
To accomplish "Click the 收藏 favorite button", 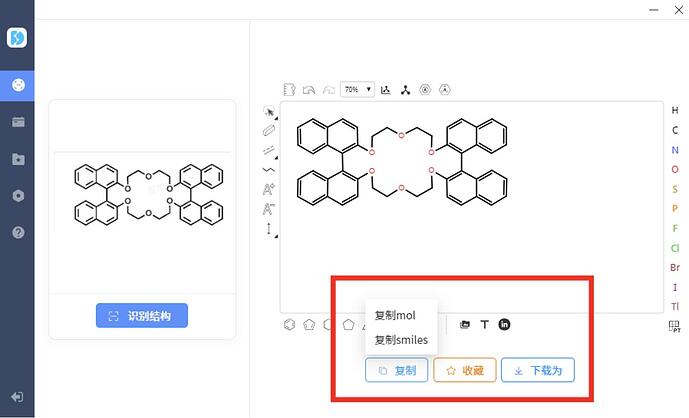I will click(x=464, y=370).
